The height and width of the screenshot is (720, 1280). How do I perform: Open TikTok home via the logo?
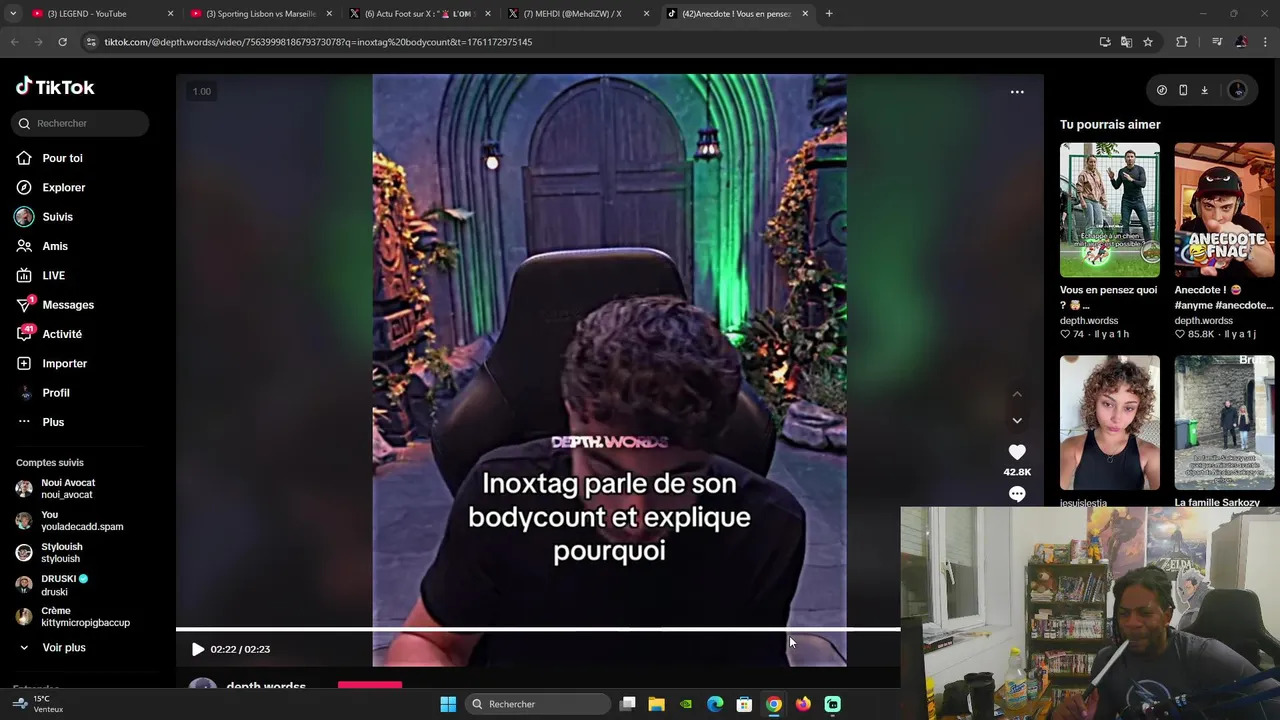(x=55, y=87)
